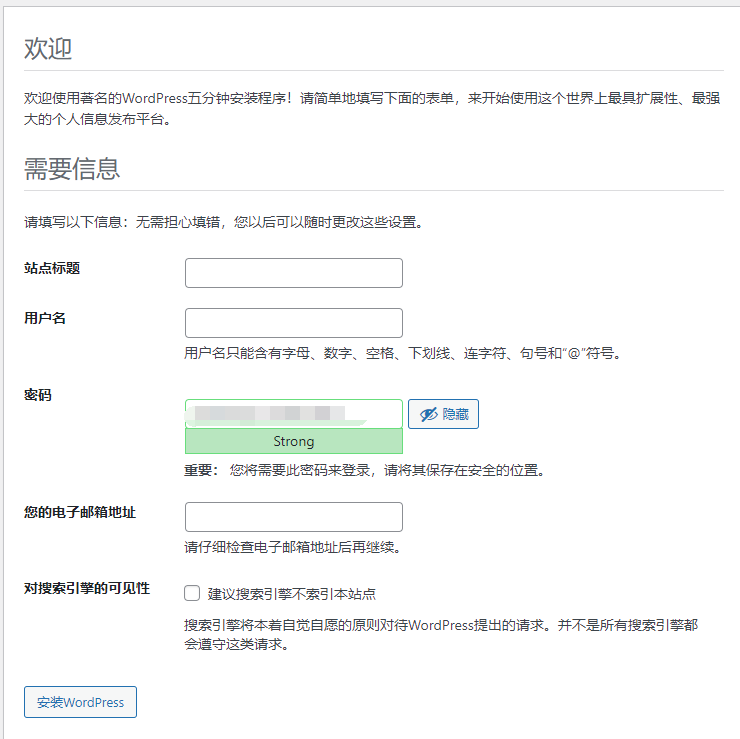Select the 您的电子邮箱地址 input box

[x=294, y=517]
